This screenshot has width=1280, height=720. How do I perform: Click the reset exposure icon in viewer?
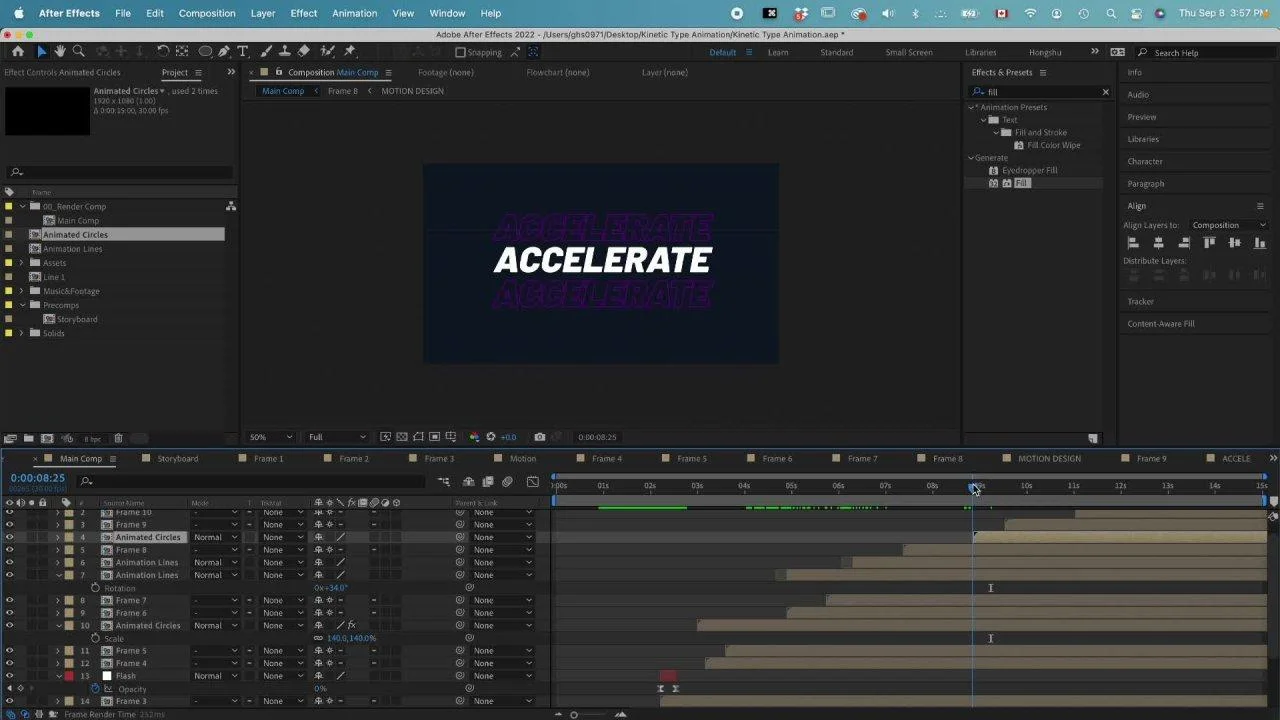pyautogui.click(x=490, y=437)
